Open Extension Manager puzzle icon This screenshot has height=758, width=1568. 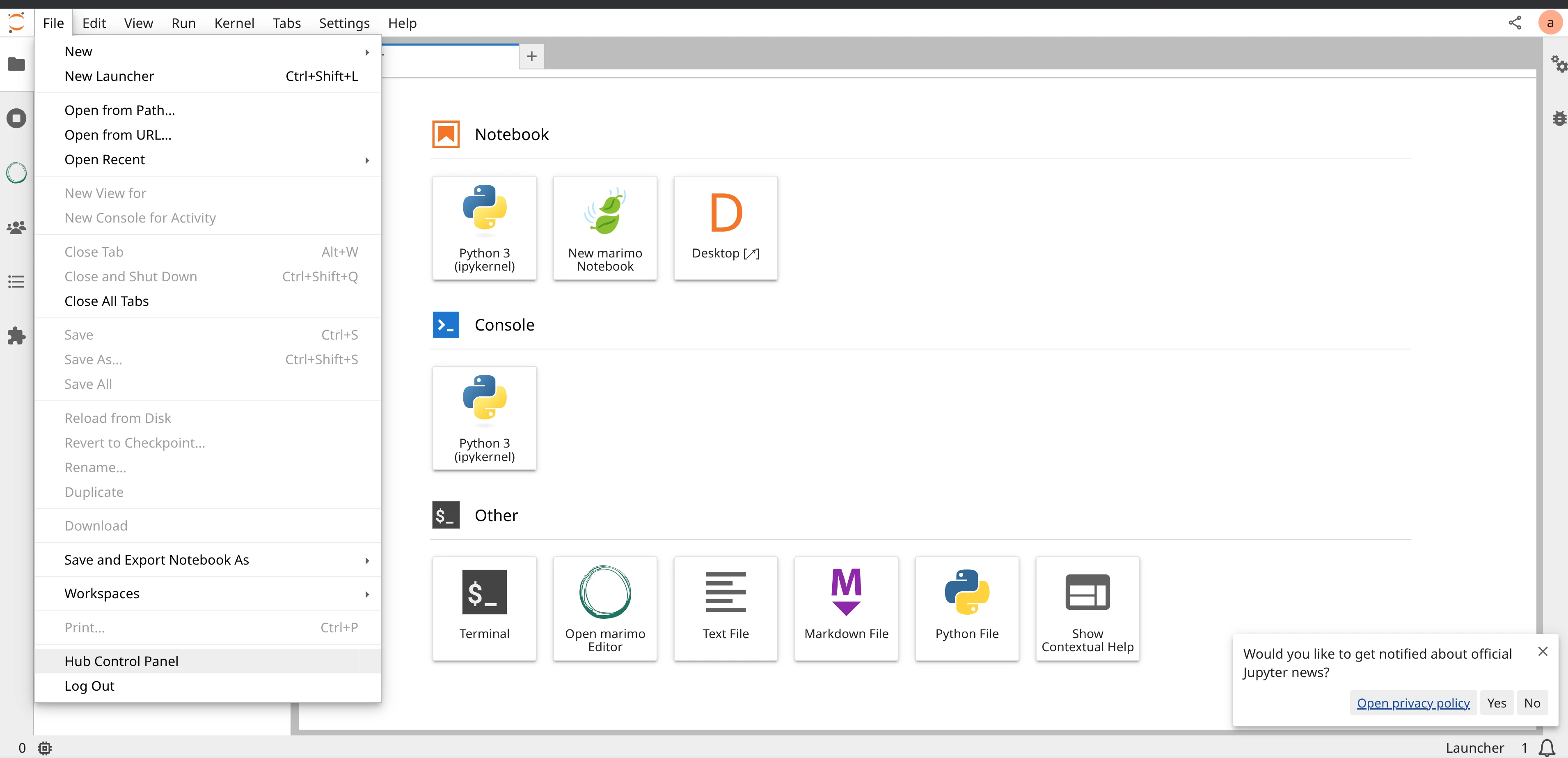pyautogui.click(x=16, y=336)
